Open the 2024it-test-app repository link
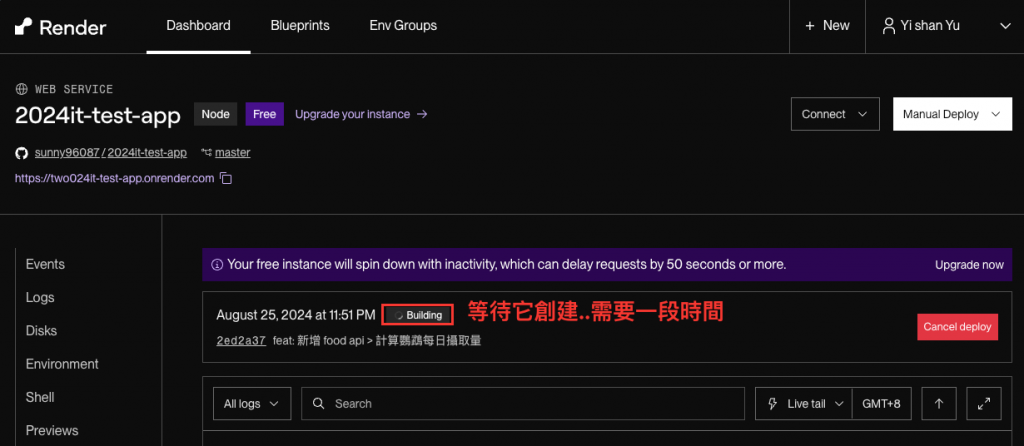The height and width of the screenshot is (446, 1024). (x=147, y=153)
